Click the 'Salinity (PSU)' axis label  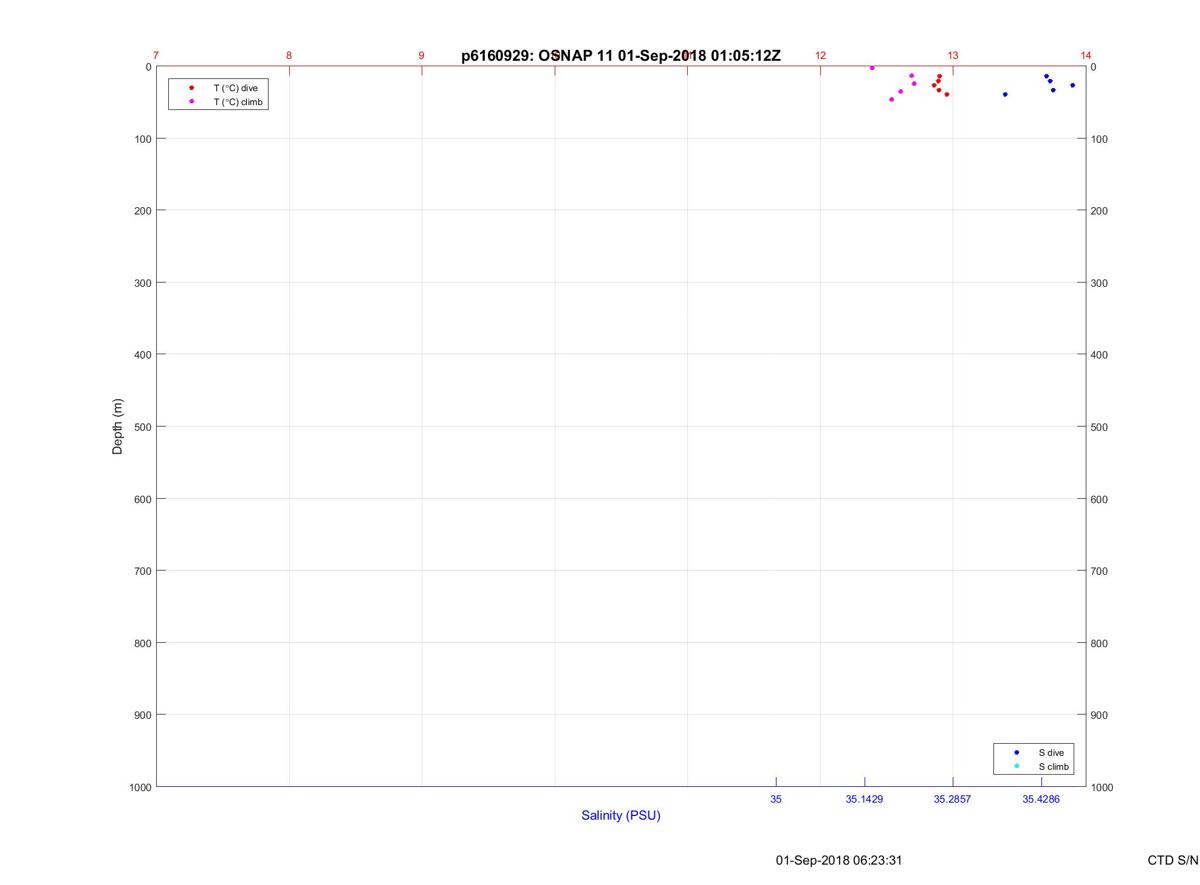[x=621, y=816]
